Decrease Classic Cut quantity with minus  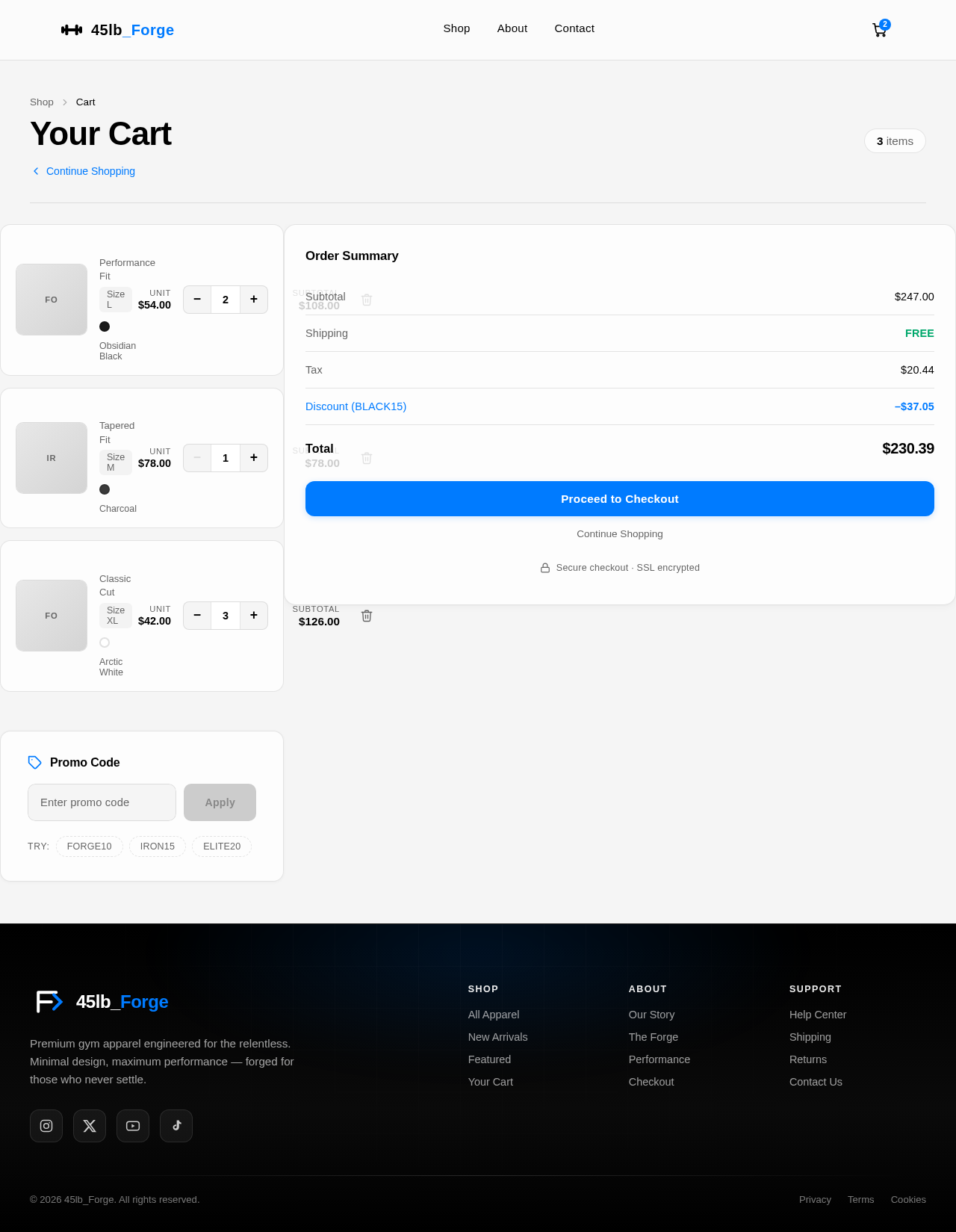(x=197, y=616)
